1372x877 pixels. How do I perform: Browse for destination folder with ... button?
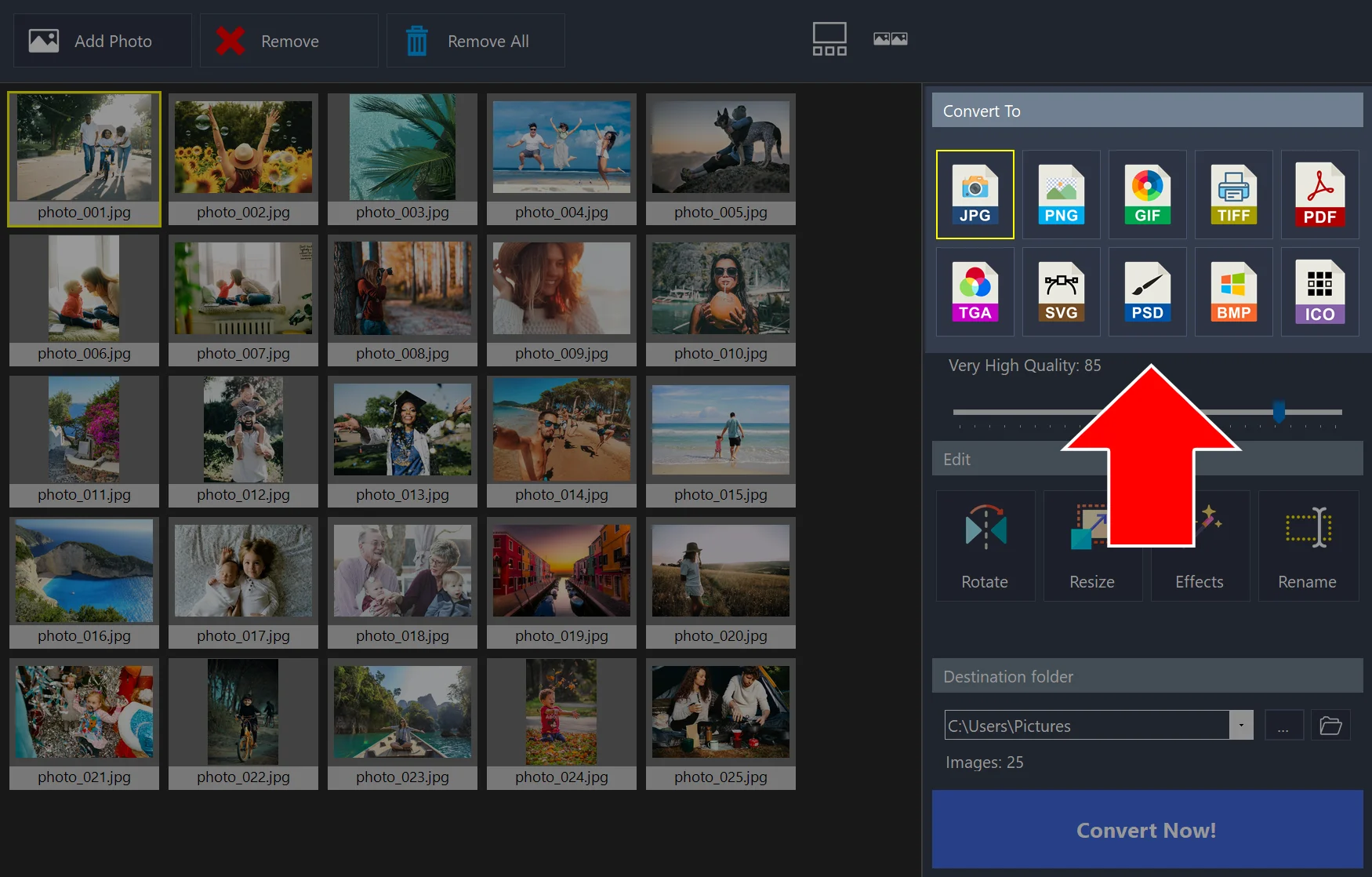pos(1283,726)
